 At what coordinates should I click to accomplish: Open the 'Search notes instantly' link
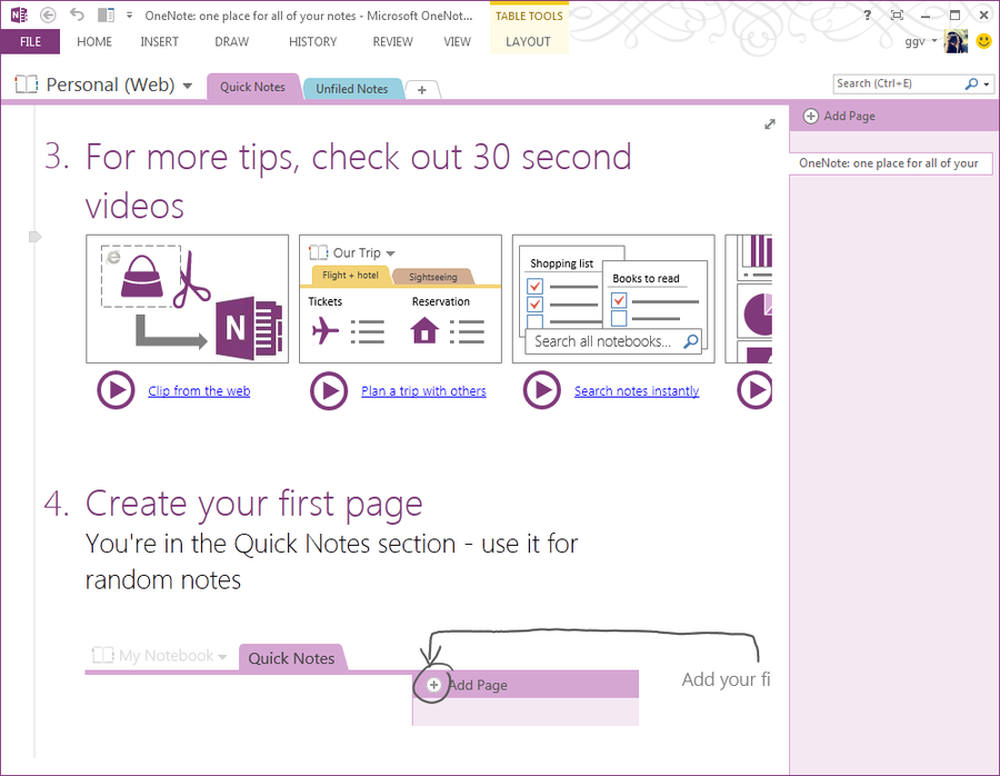636,391
